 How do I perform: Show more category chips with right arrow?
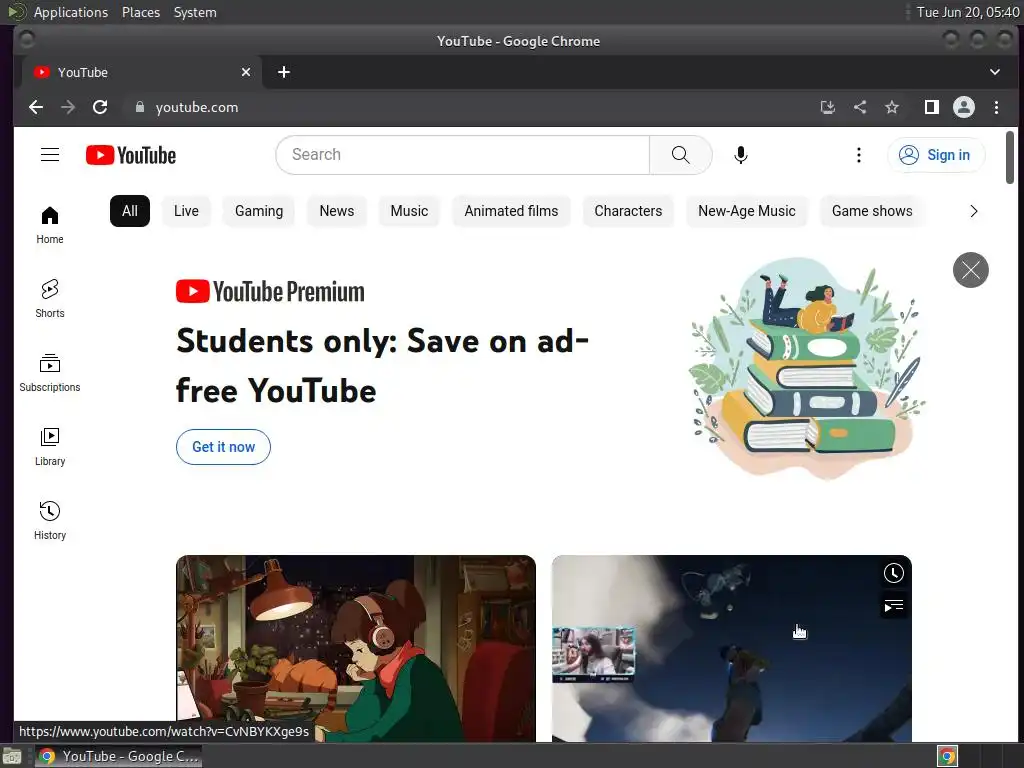point(974,211)
